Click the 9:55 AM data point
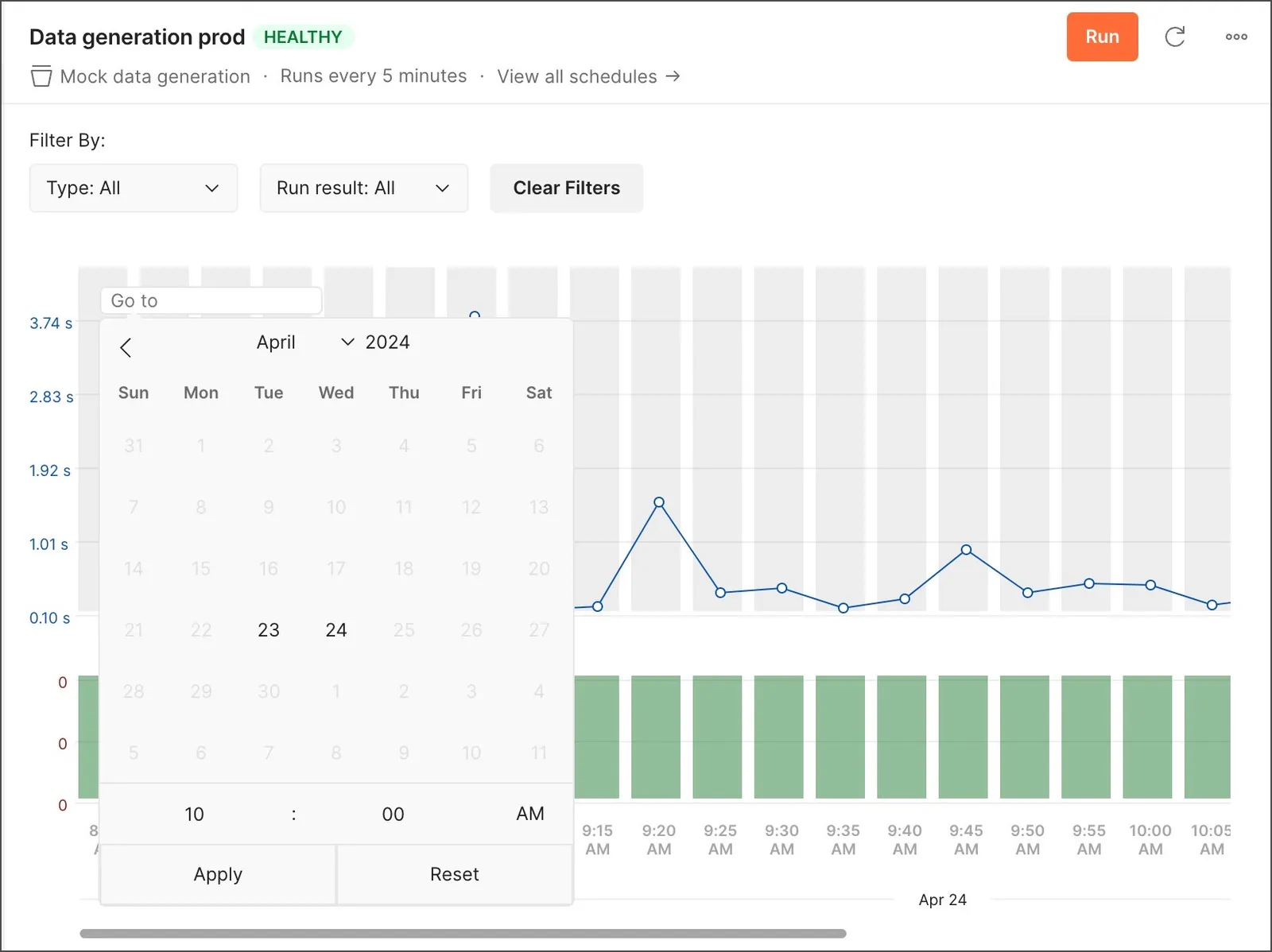This screenshot has height=952, width=1272. 1089,583
